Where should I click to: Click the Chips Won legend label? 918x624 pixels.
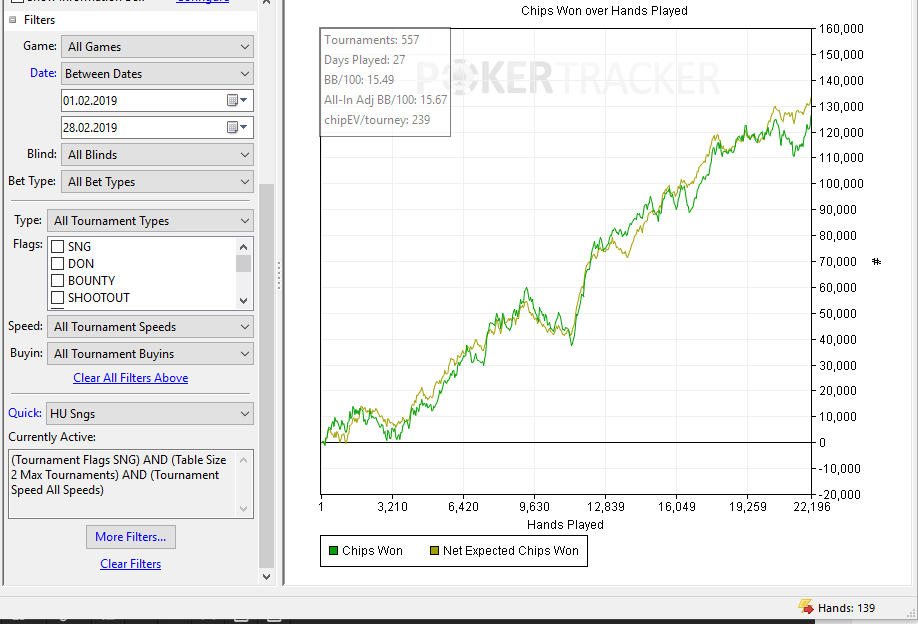372,551
